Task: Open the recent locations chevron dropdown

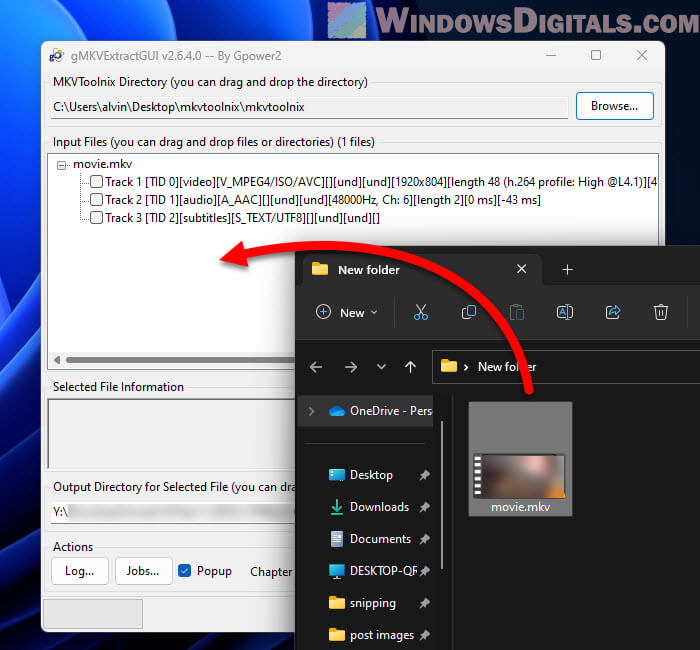Action: coord(381,367)
